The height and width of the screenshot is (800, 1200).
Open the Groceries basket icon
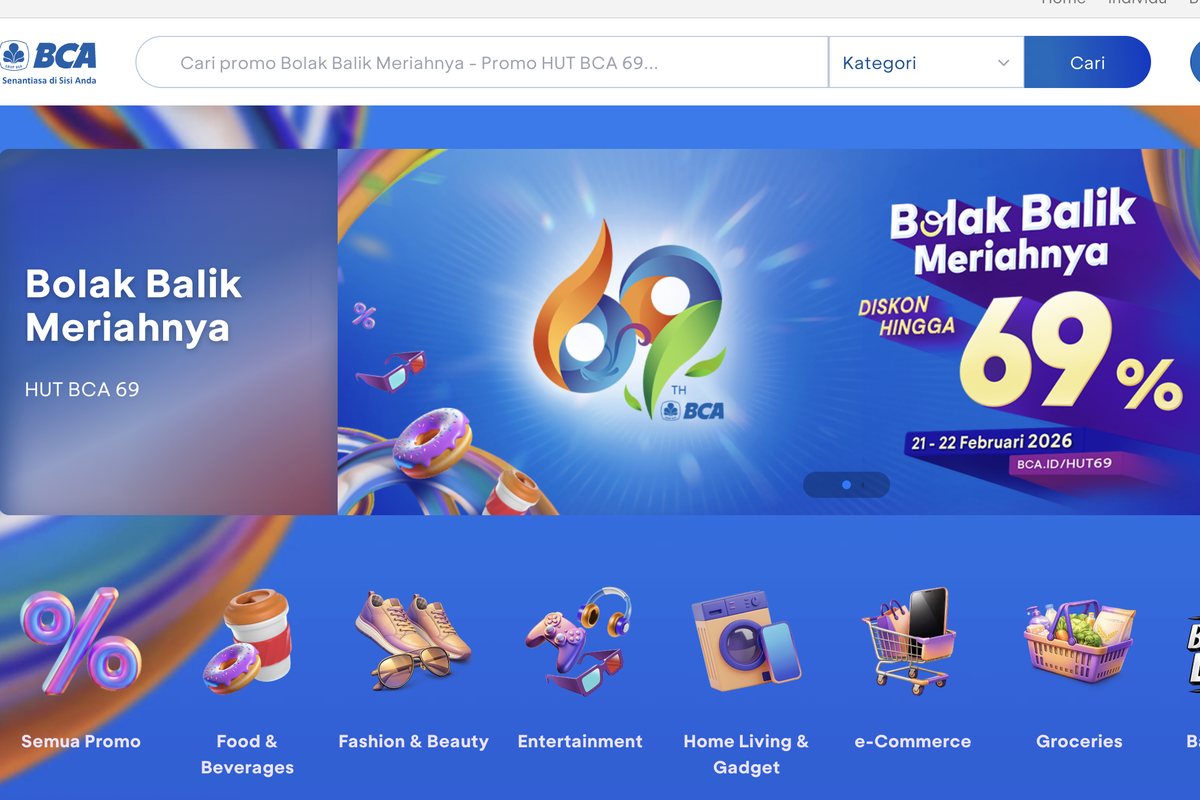click(x=1079, y=642)
